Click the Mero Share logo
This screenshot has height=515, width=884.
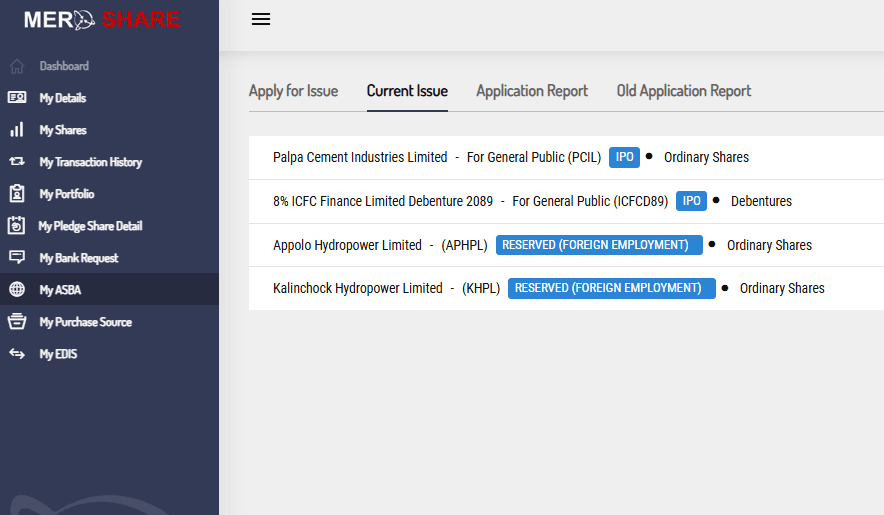coord(102,20)
